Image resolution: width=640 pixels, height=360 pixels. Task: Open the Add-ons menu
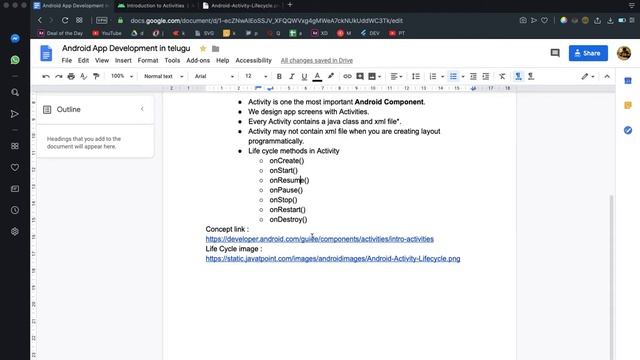(x=198, y=60)
